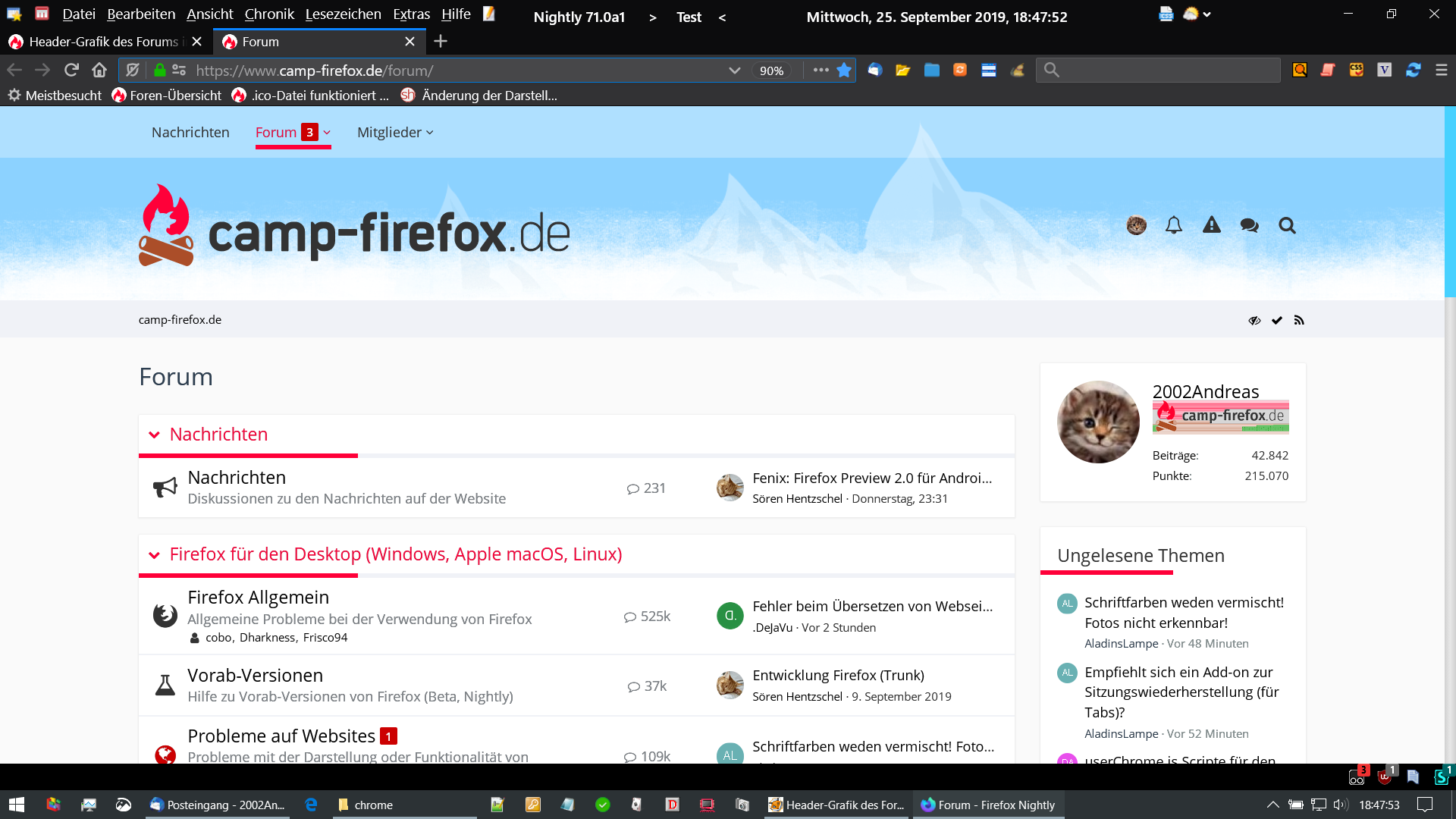
Task: Reload the current page
Action: (x=71, y=70)
